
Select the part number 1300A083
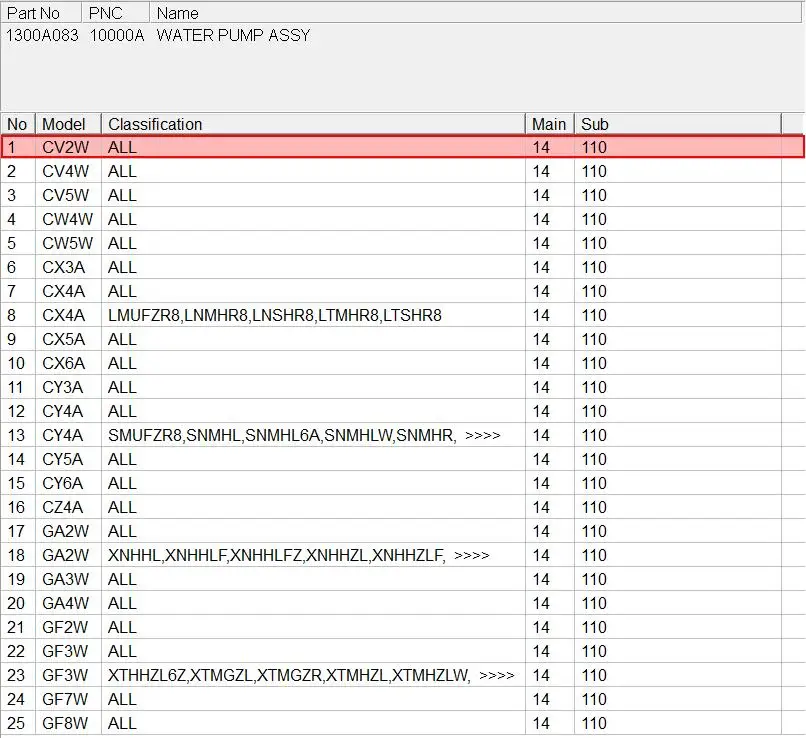(42, 35)
